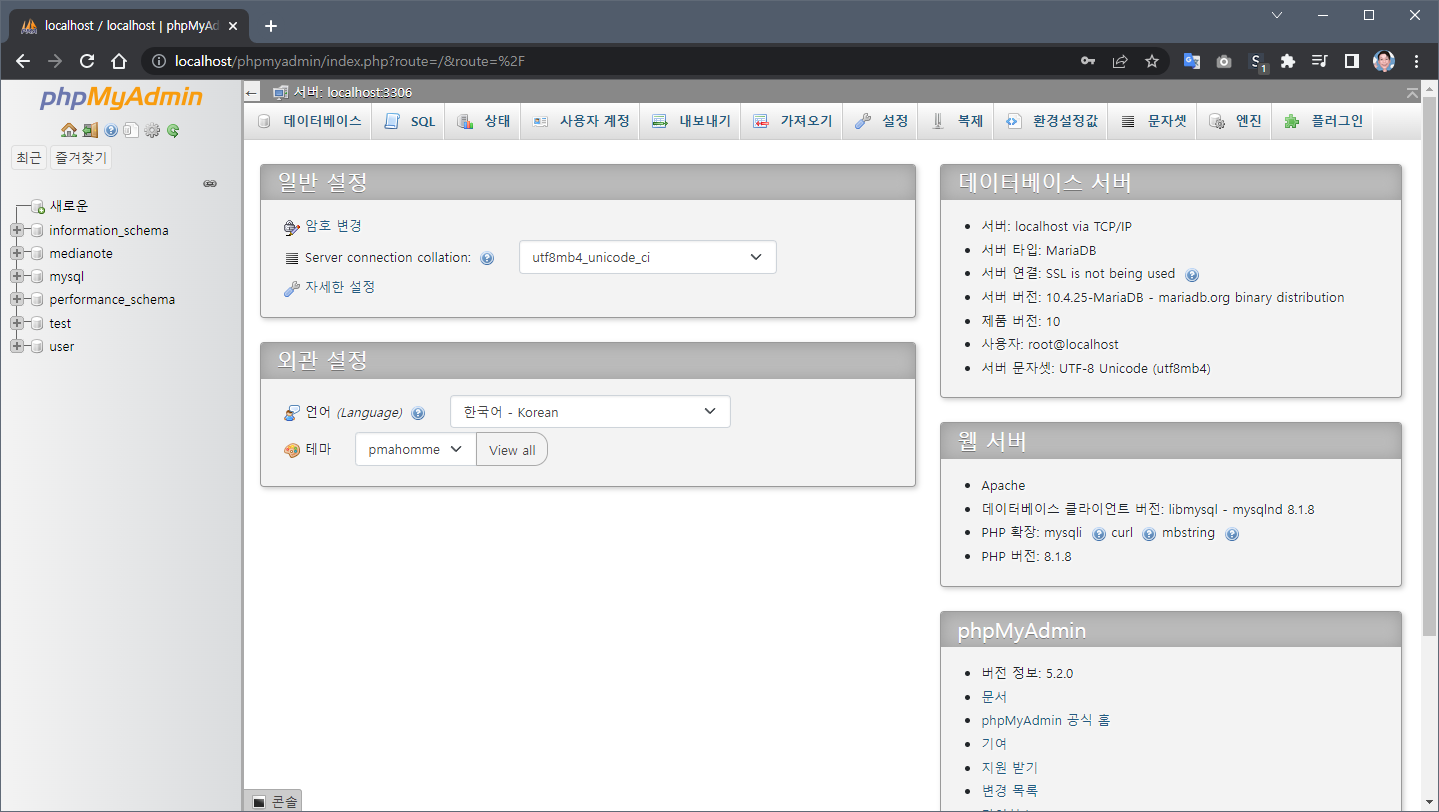1439x812 pixels.
Task: Reload navigation panel with green refresh icon
Action: pos(173,130)
